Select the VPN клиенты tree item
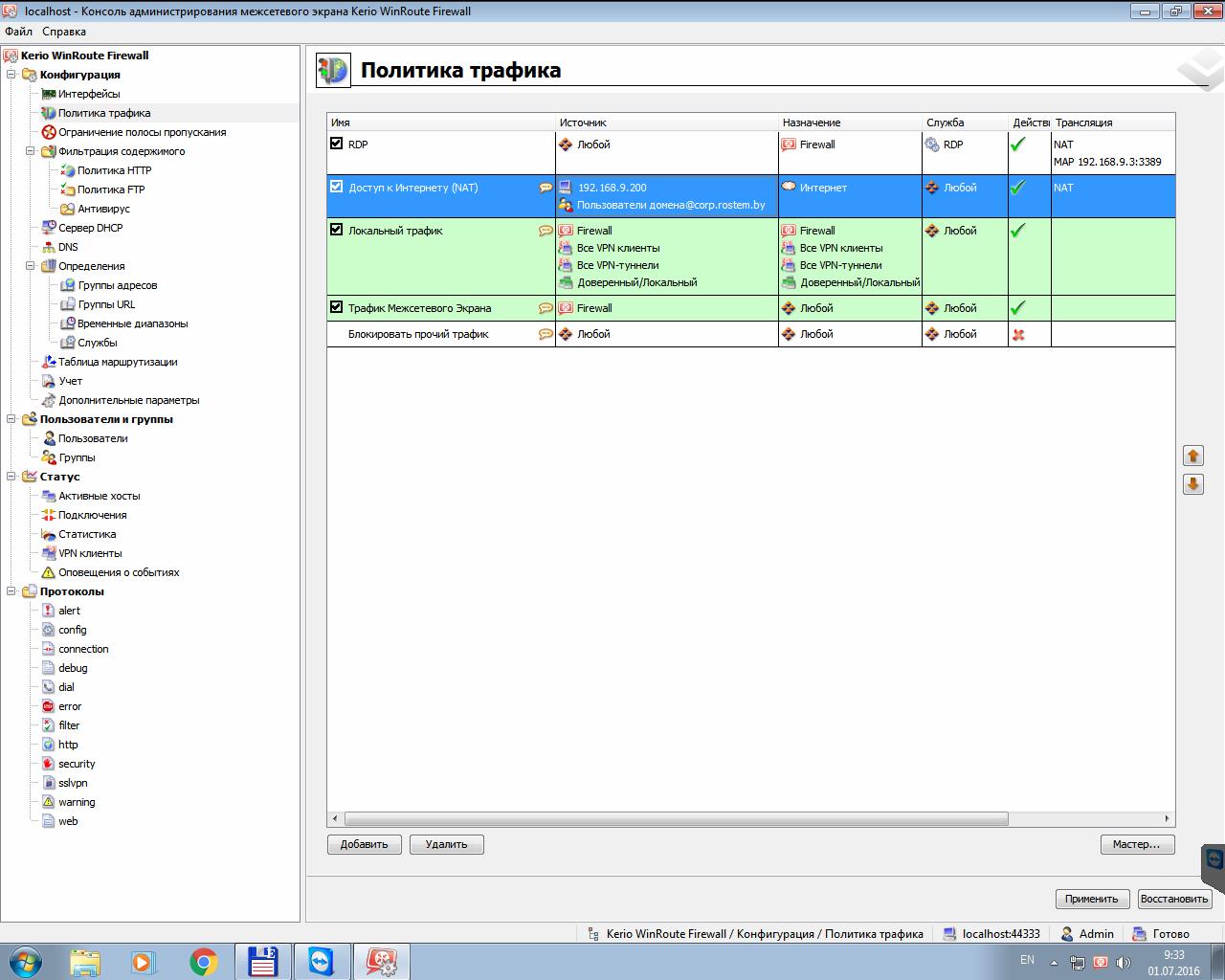This screenshot has width=1225, height=980. (90, 553)
